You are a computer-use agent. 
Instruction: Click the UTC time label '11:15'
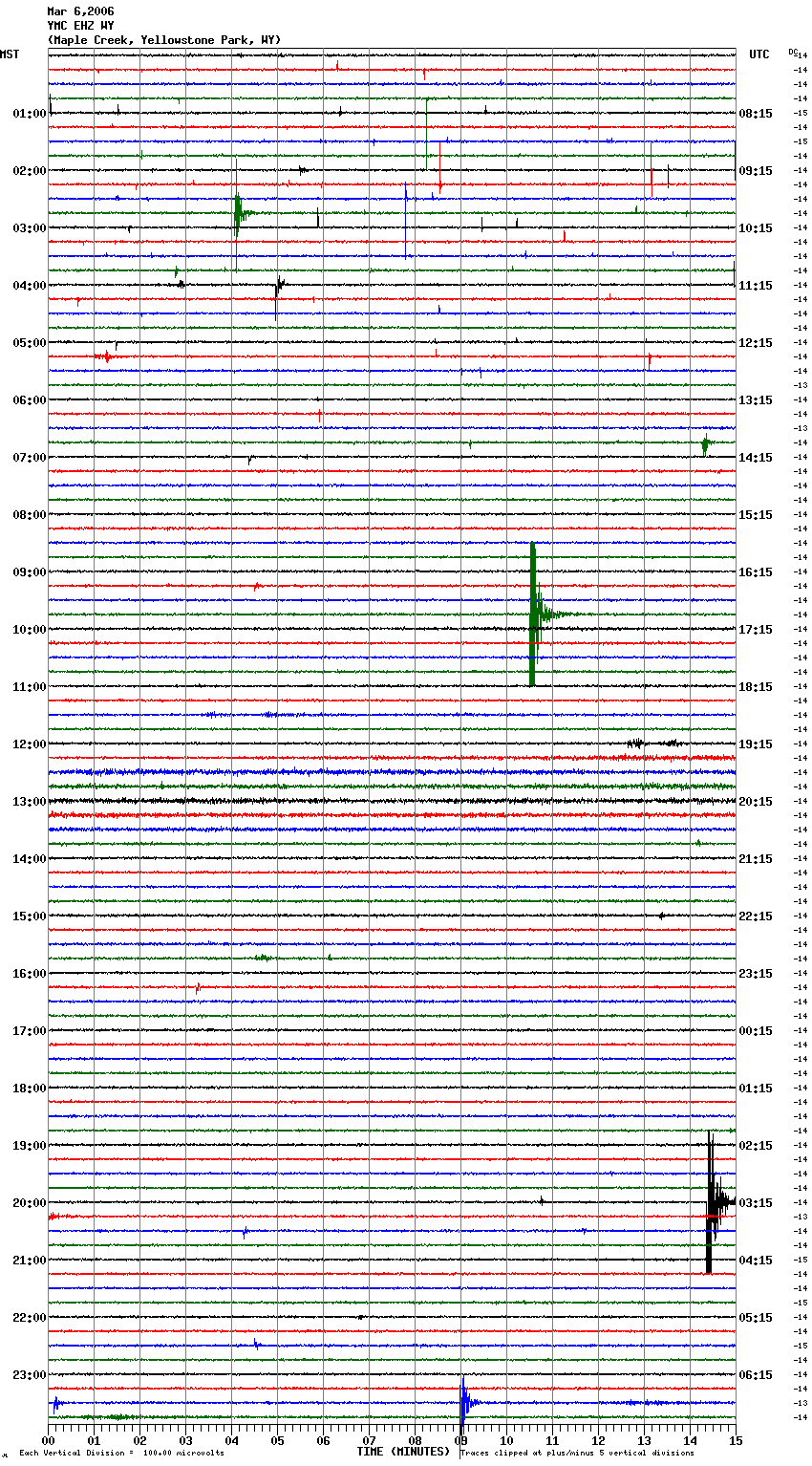756,286
